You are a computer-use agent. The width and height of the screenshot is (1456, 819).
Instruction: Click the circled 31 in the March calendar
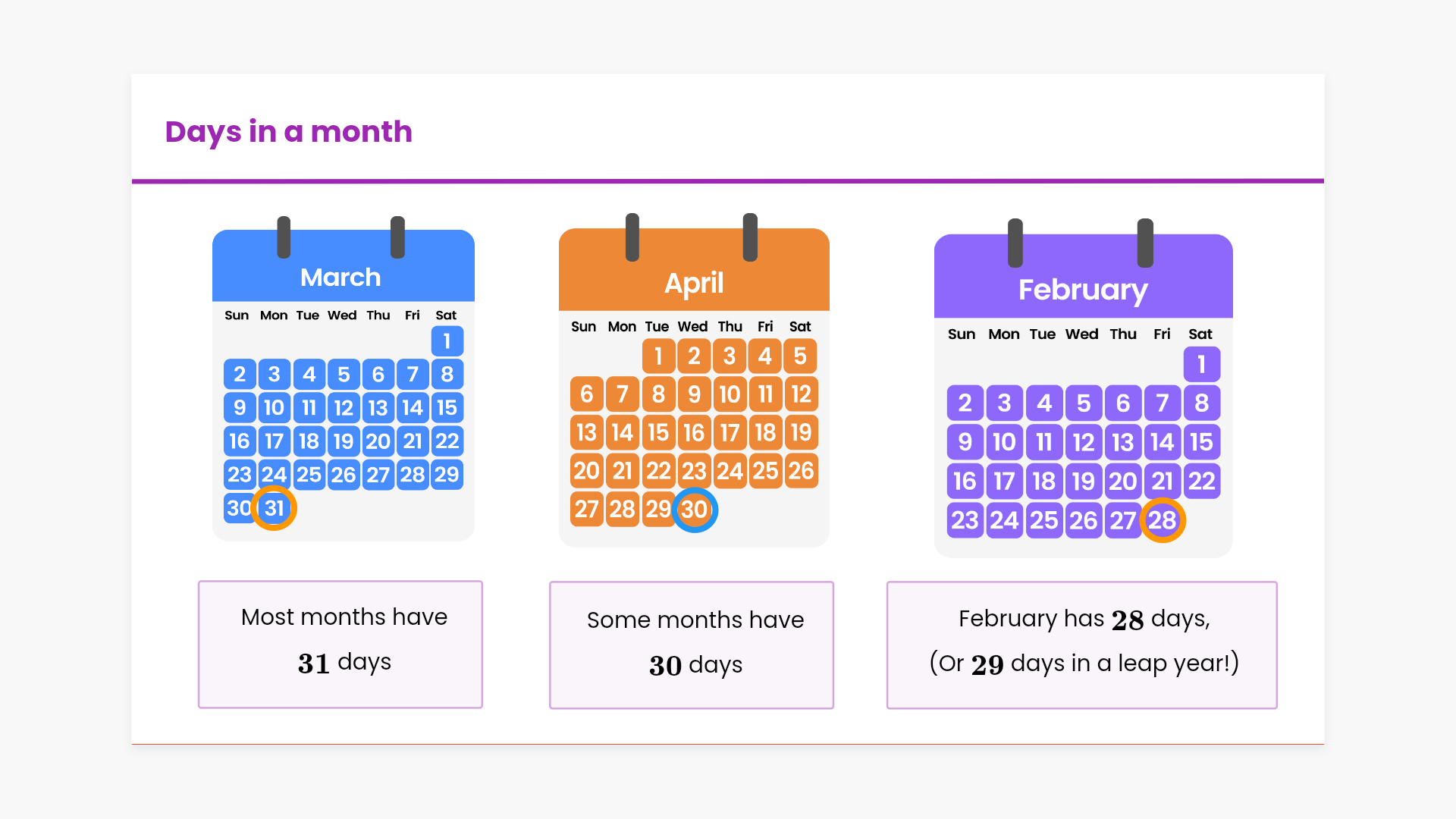tap(274, 508)
